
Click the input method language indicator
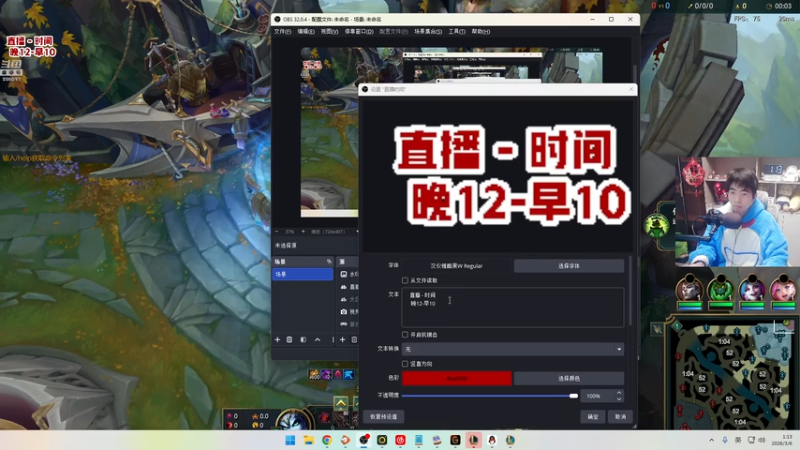[738, 440]
